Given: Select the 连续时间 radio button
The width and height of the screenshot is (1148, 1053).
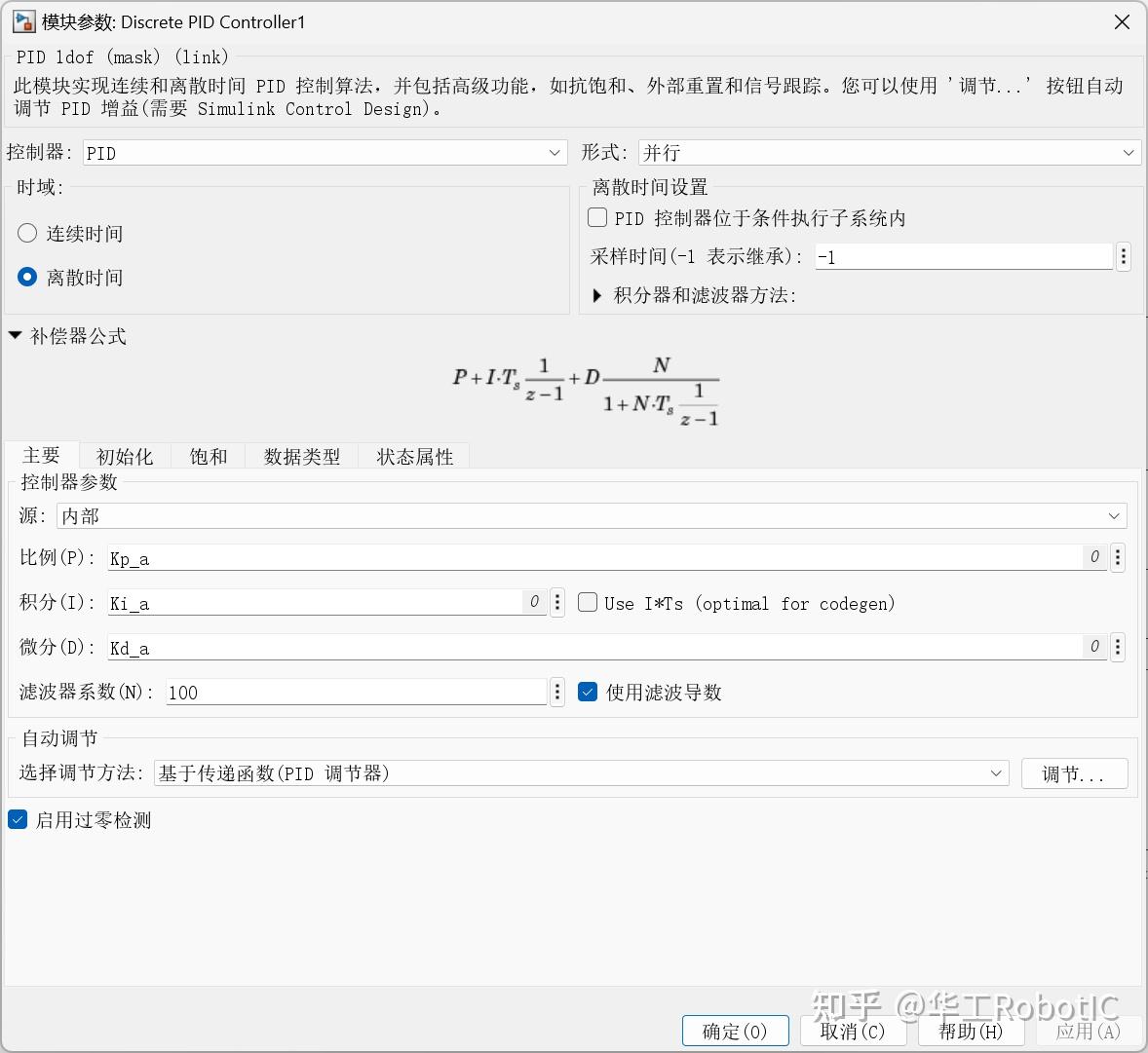Looking at the screenshot, I should 27,233.
